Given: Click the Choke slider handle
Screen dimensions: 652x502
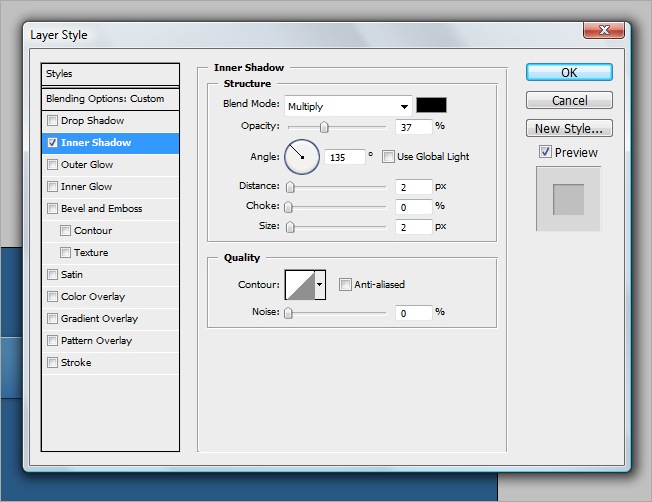Looking at the screenshot, I should tap(288, 207).
